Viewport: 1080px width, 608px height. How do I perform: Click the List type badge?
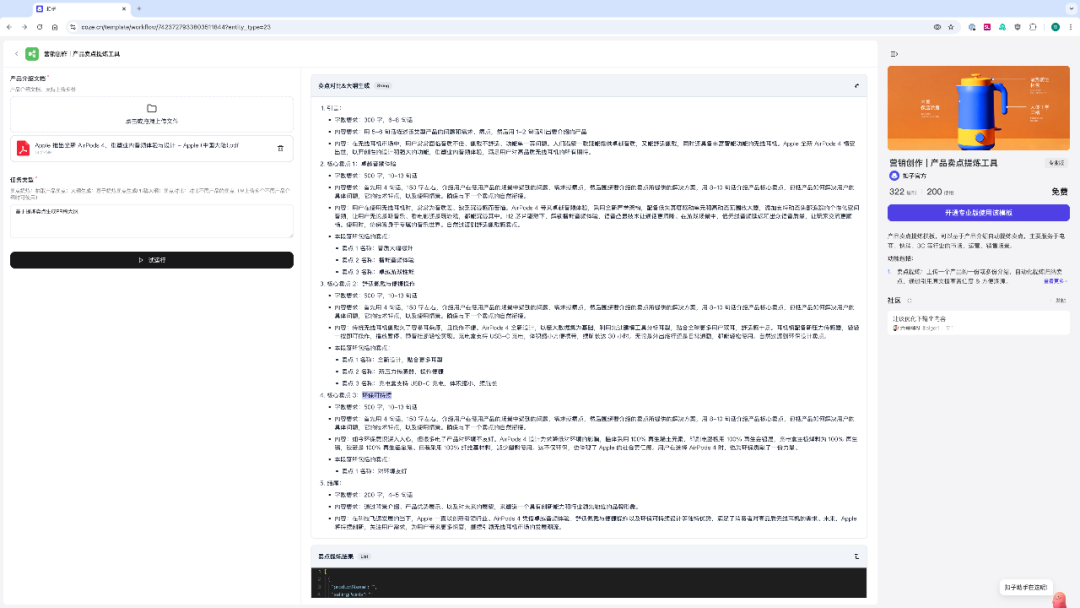(364, 556)
